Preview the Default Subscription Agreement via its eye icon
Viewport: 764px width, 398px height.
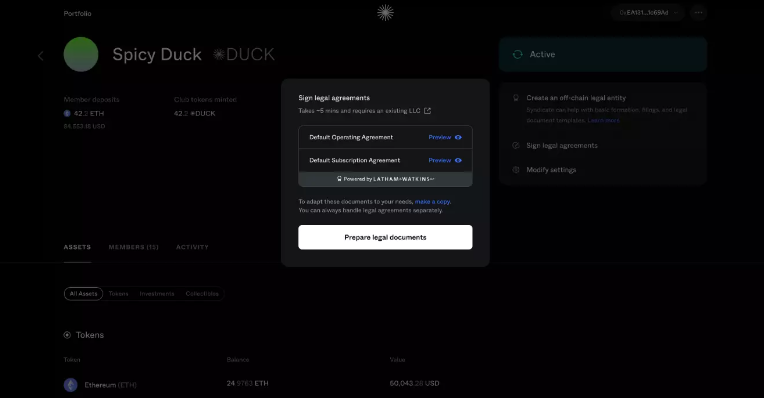tap(458, 160)
